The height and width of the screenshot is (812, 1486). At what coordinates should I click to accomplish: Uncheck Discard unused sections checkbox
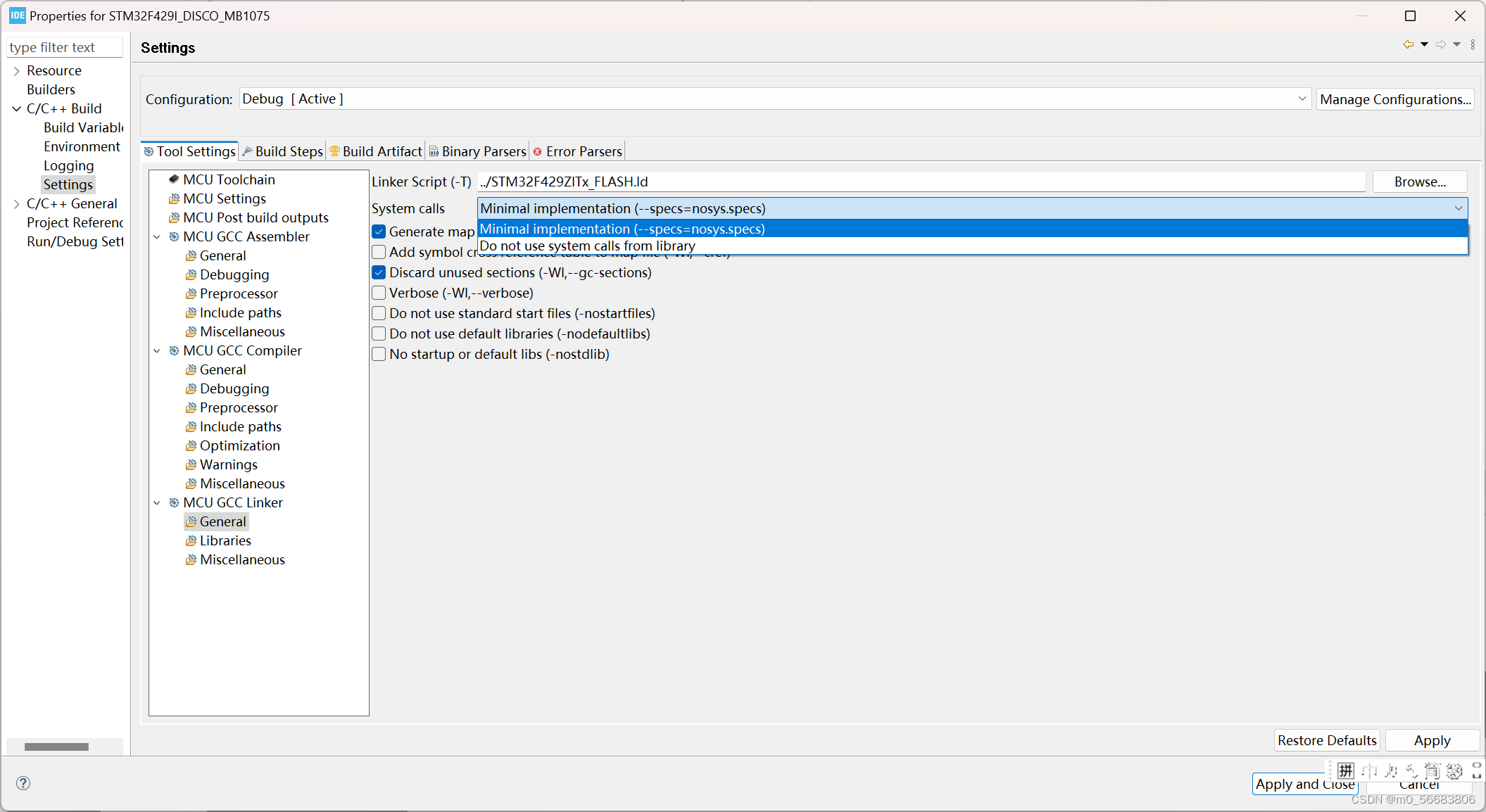[x=379, y=272]
